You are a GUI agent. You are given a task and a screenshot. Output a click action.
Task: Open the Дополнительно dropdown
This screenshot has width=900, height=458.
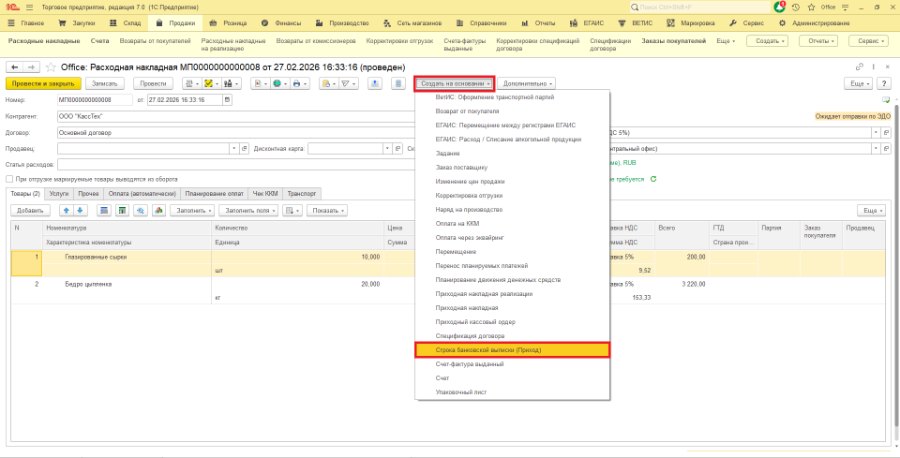point(526,84)
